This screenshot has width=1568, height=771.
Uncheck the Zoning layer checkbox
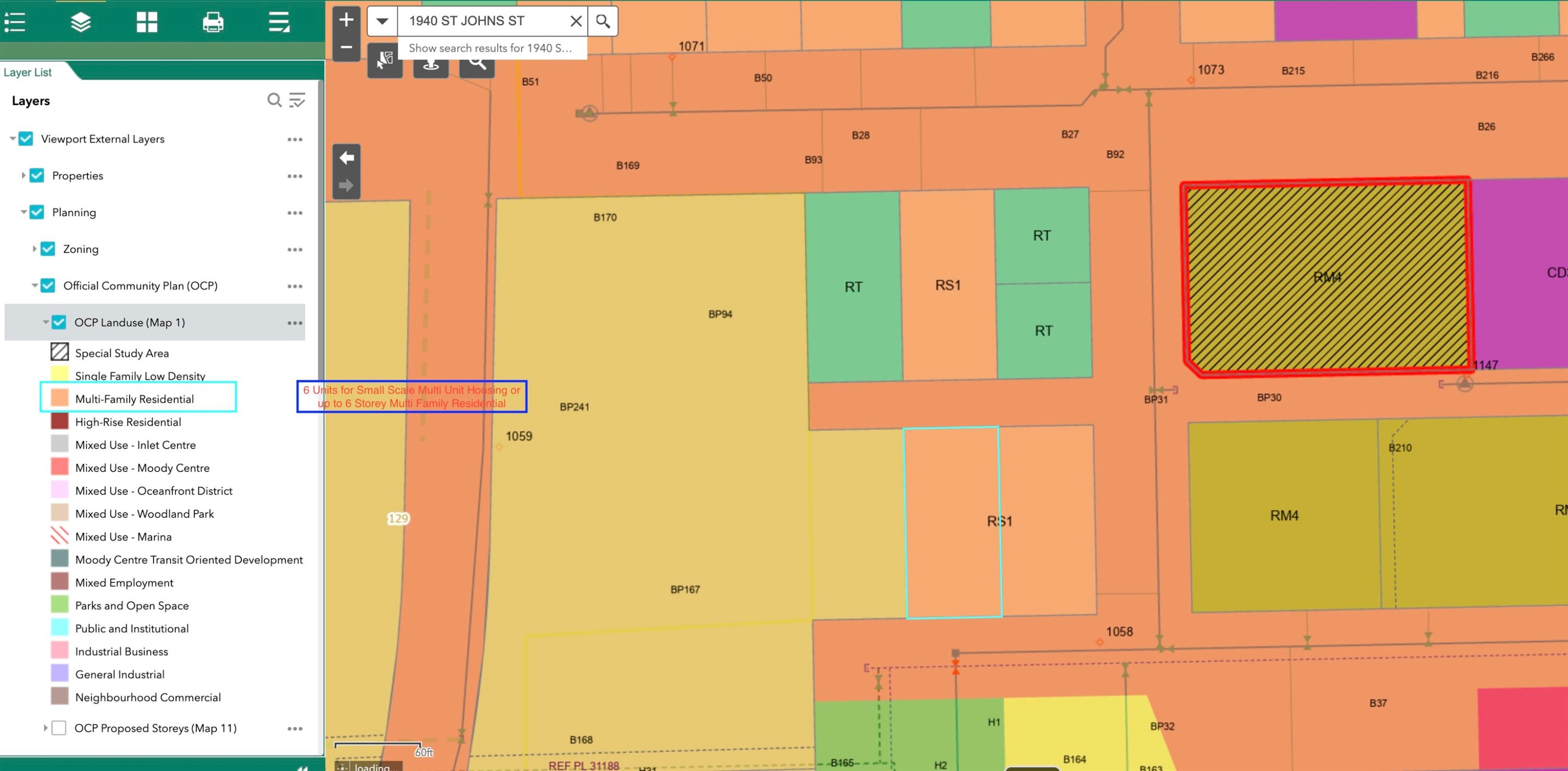tap(48, 249)
